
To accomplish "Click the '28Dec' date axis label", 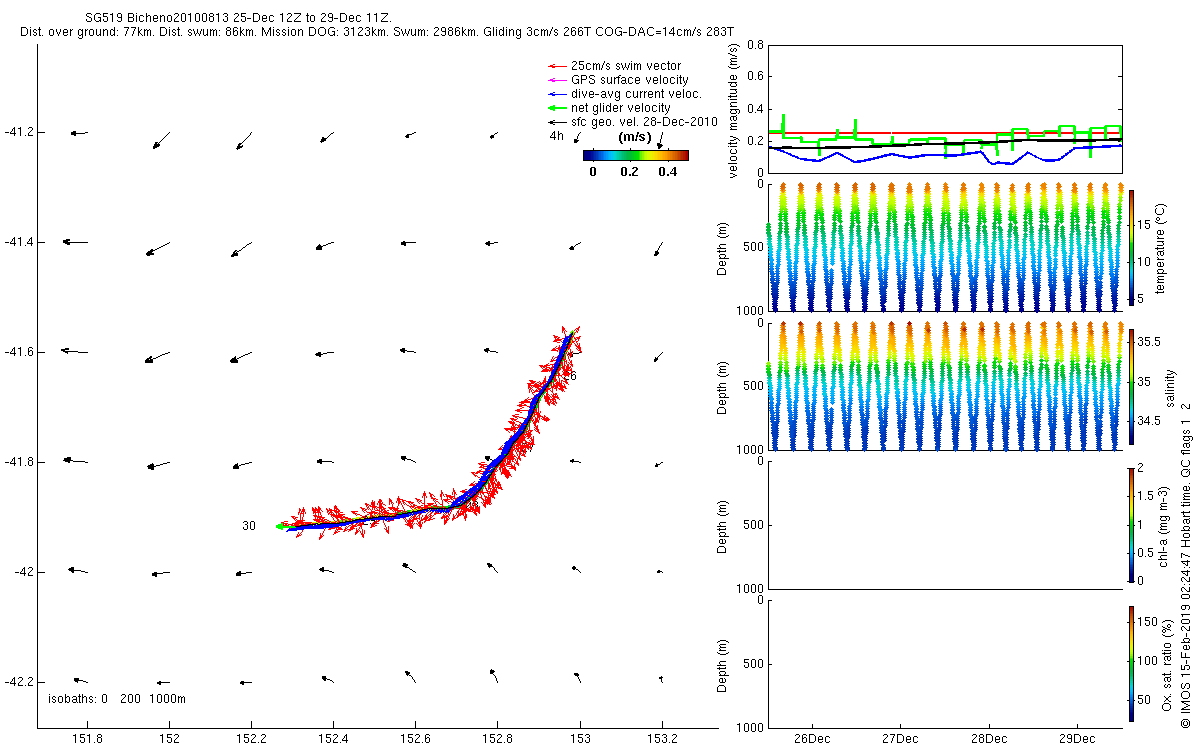I will pyautogui.click(x=988, y=740).
